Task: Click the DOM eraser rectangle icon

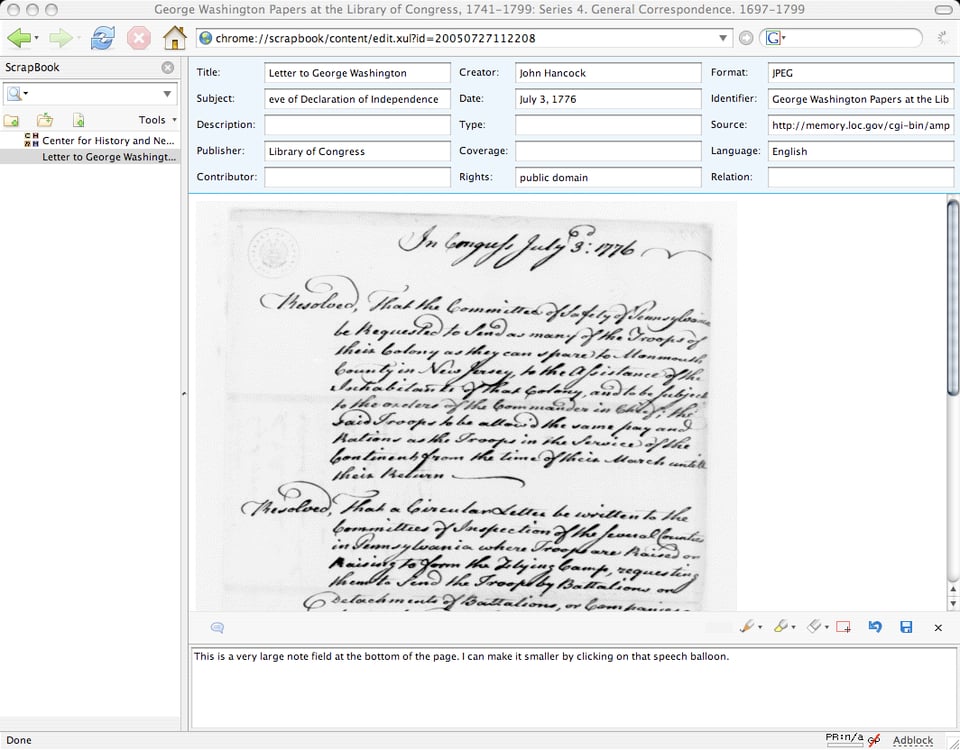Action: pos(843,627)
